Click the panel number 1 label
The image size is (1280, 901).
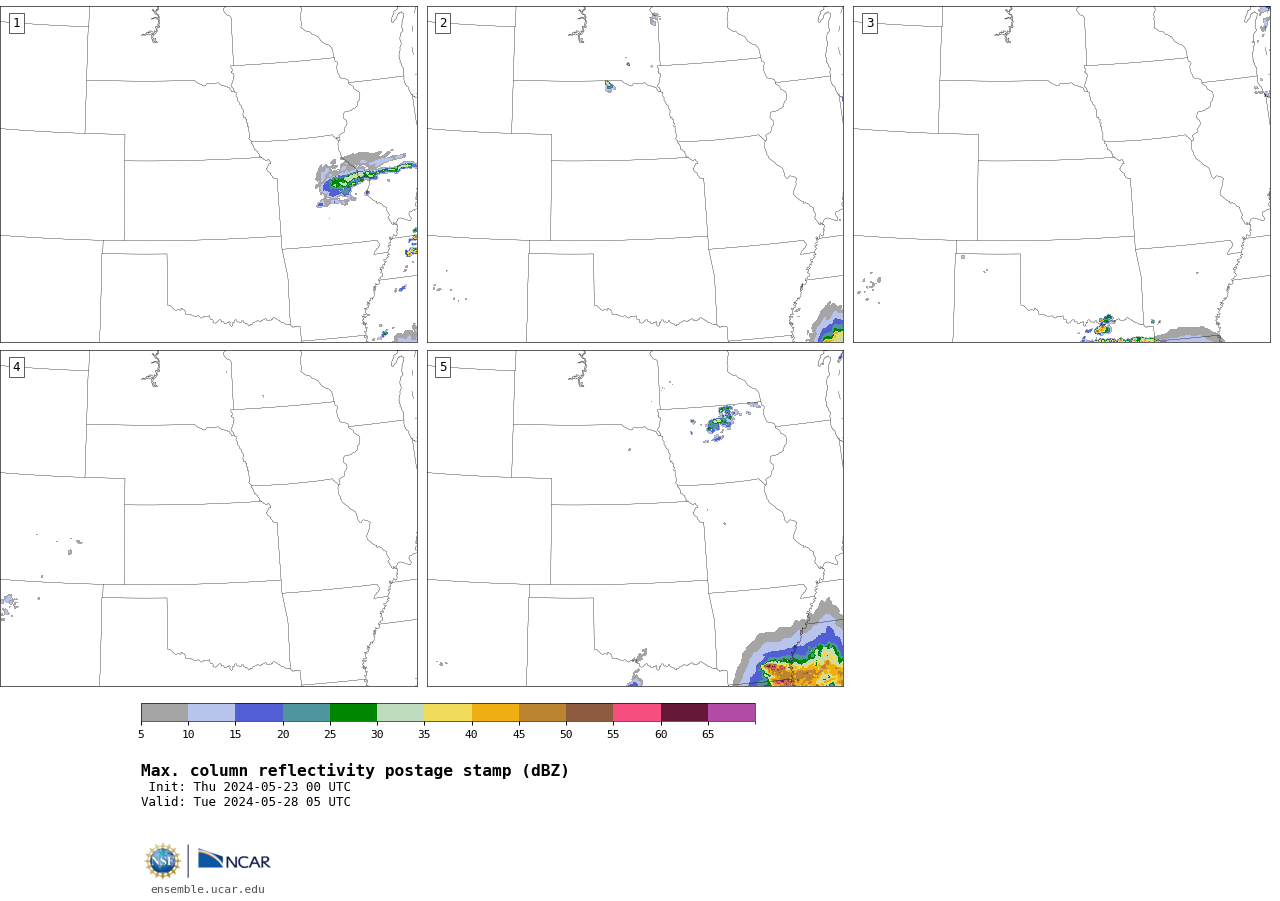(x=17, y=23)
